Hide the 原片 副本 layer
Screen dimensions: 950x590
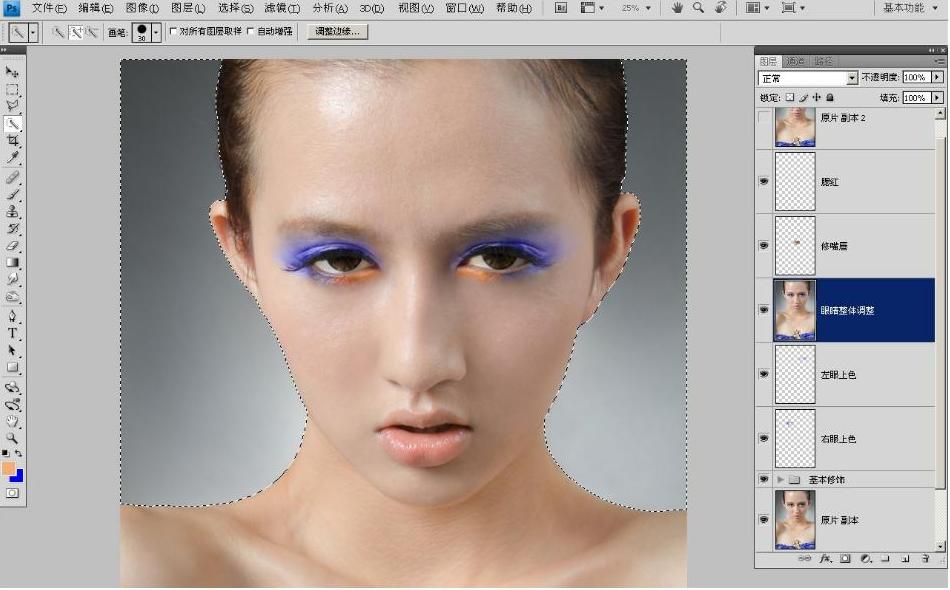[764, 520]
